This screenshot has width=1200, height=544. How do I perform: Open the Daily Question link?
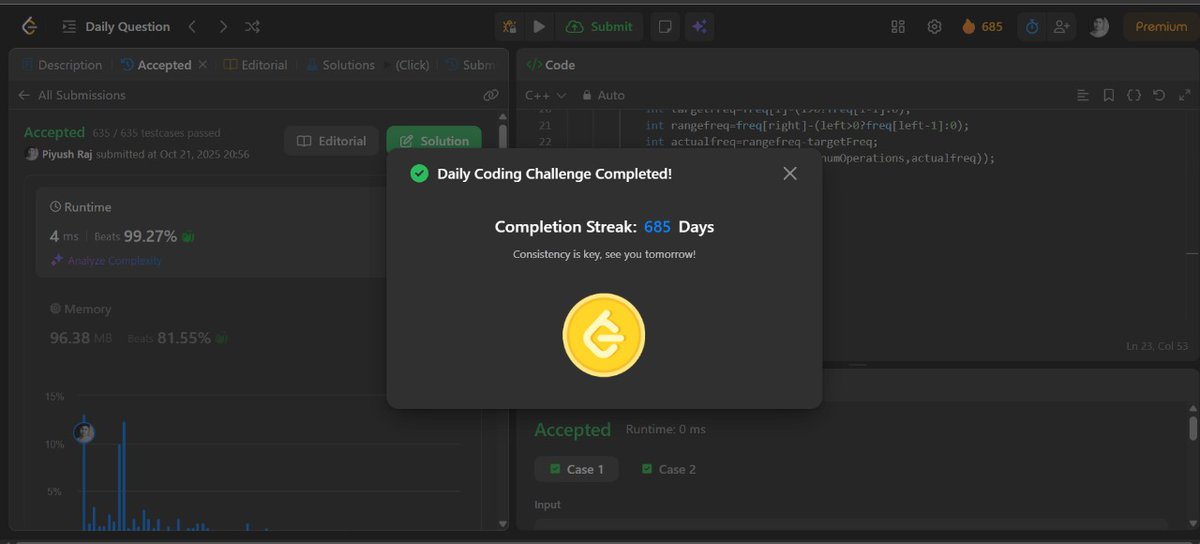tap(128, 27)
